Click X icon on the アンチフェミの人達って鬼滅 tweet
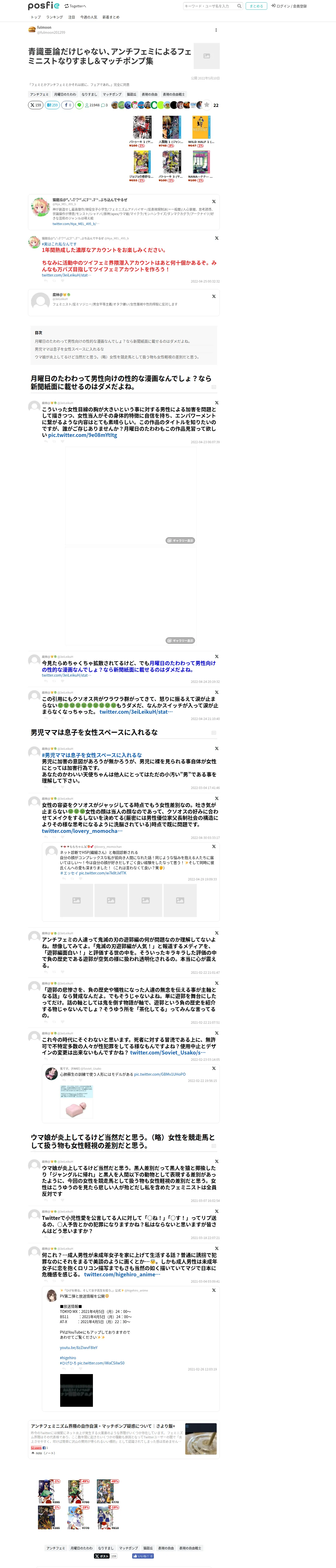The image size is (336, 1568). click(216, 933)
